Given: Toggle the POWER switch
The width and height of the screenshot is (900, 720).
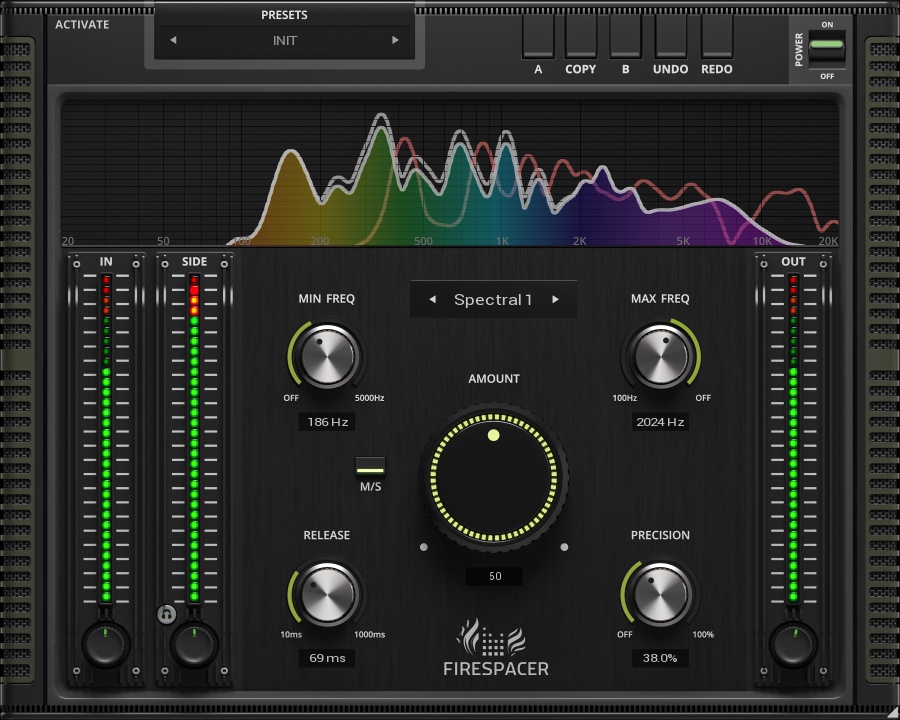Looking at the screenshot, I should [x=827, y=46].
